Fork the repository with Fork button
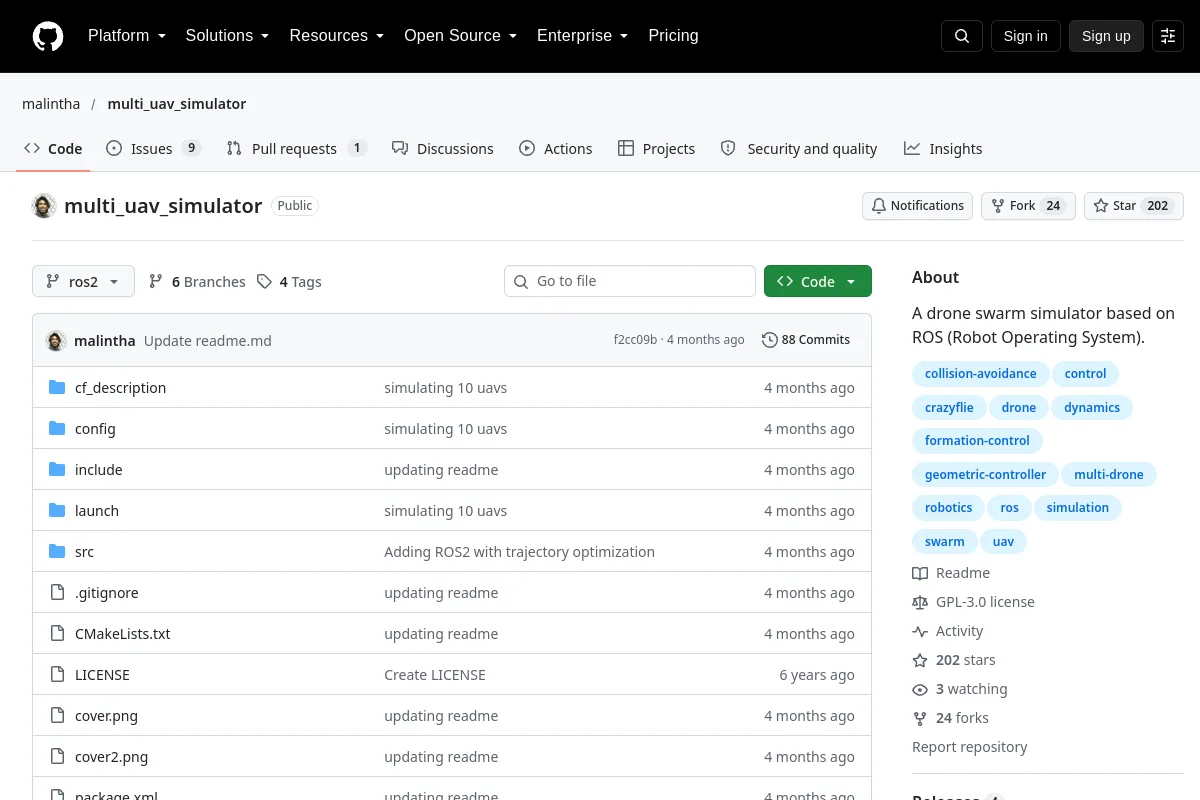This screenshot has height=800, width=1200. click(x=1028, y=206)
